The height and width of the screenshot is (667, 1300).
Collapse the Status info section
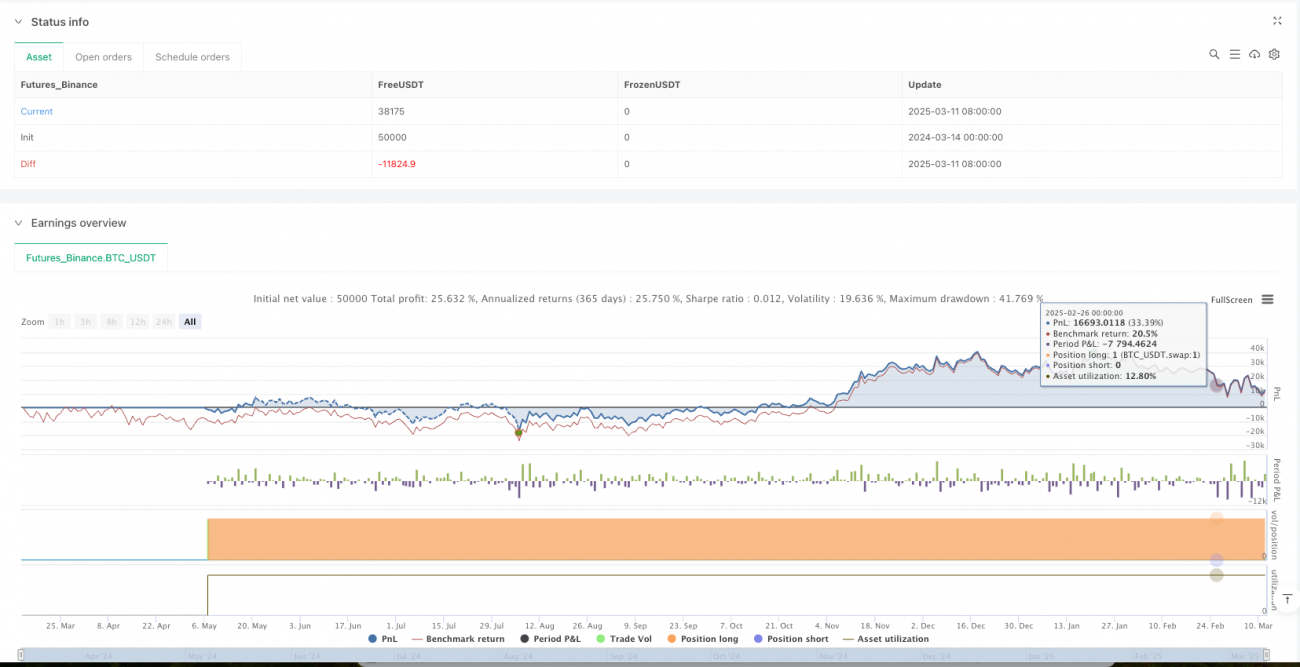click(x=19, y=22)
